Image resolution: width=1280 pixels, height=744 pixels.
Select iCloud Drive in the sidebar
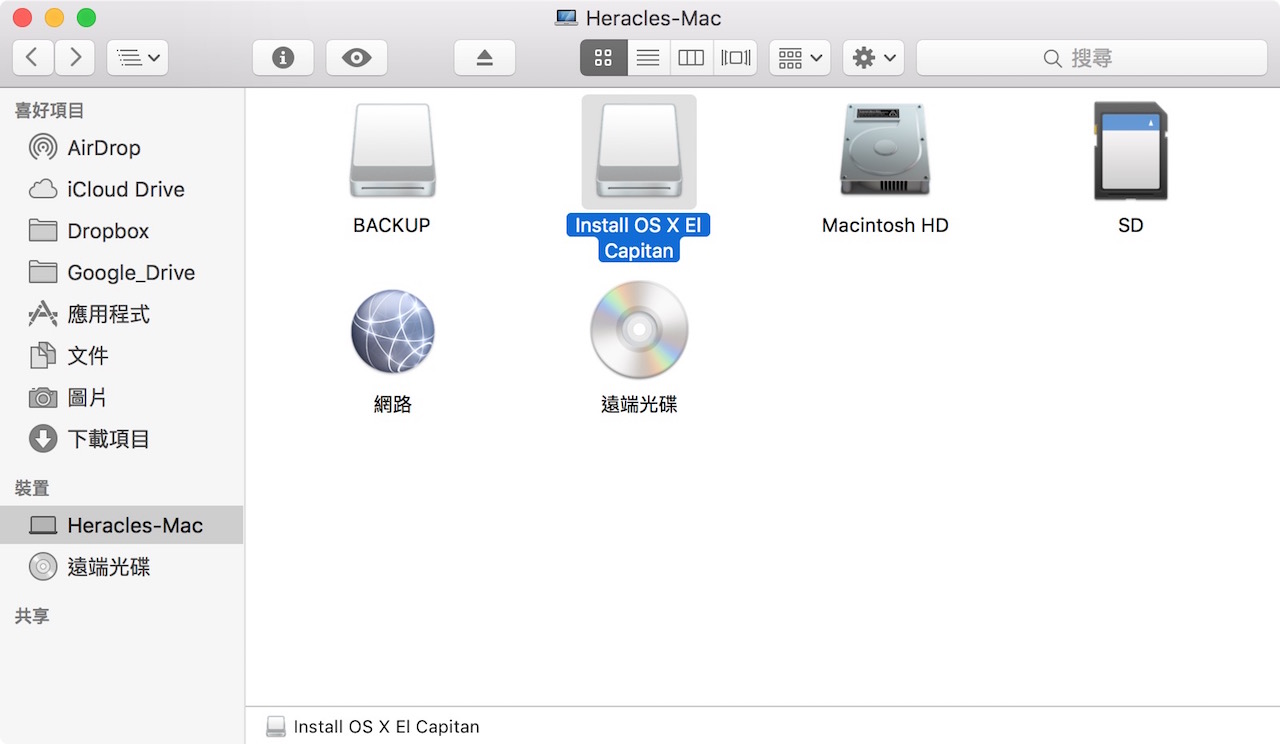tap(122, 189)
